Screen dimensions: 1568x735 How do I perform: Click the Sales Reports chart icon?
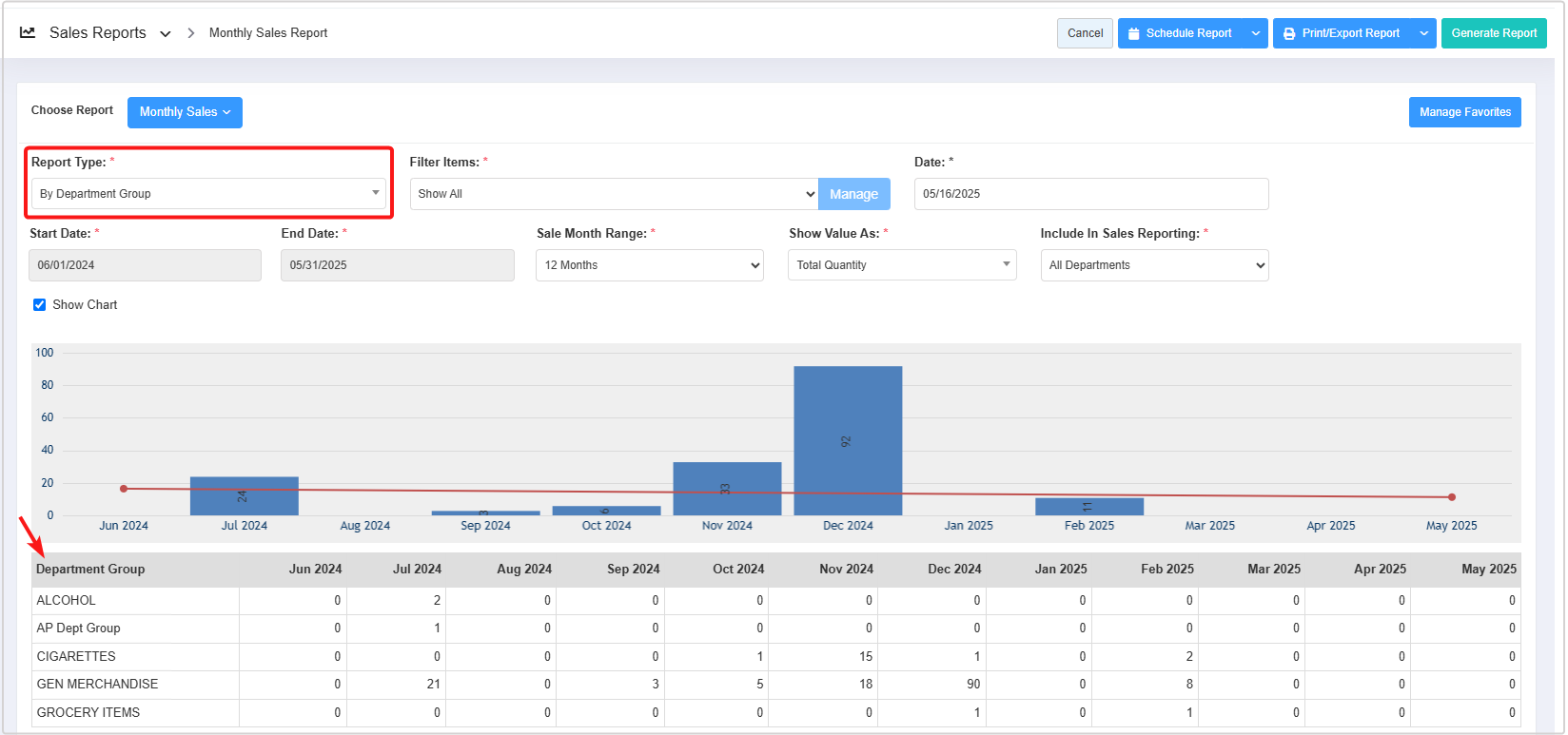[28, 32]
